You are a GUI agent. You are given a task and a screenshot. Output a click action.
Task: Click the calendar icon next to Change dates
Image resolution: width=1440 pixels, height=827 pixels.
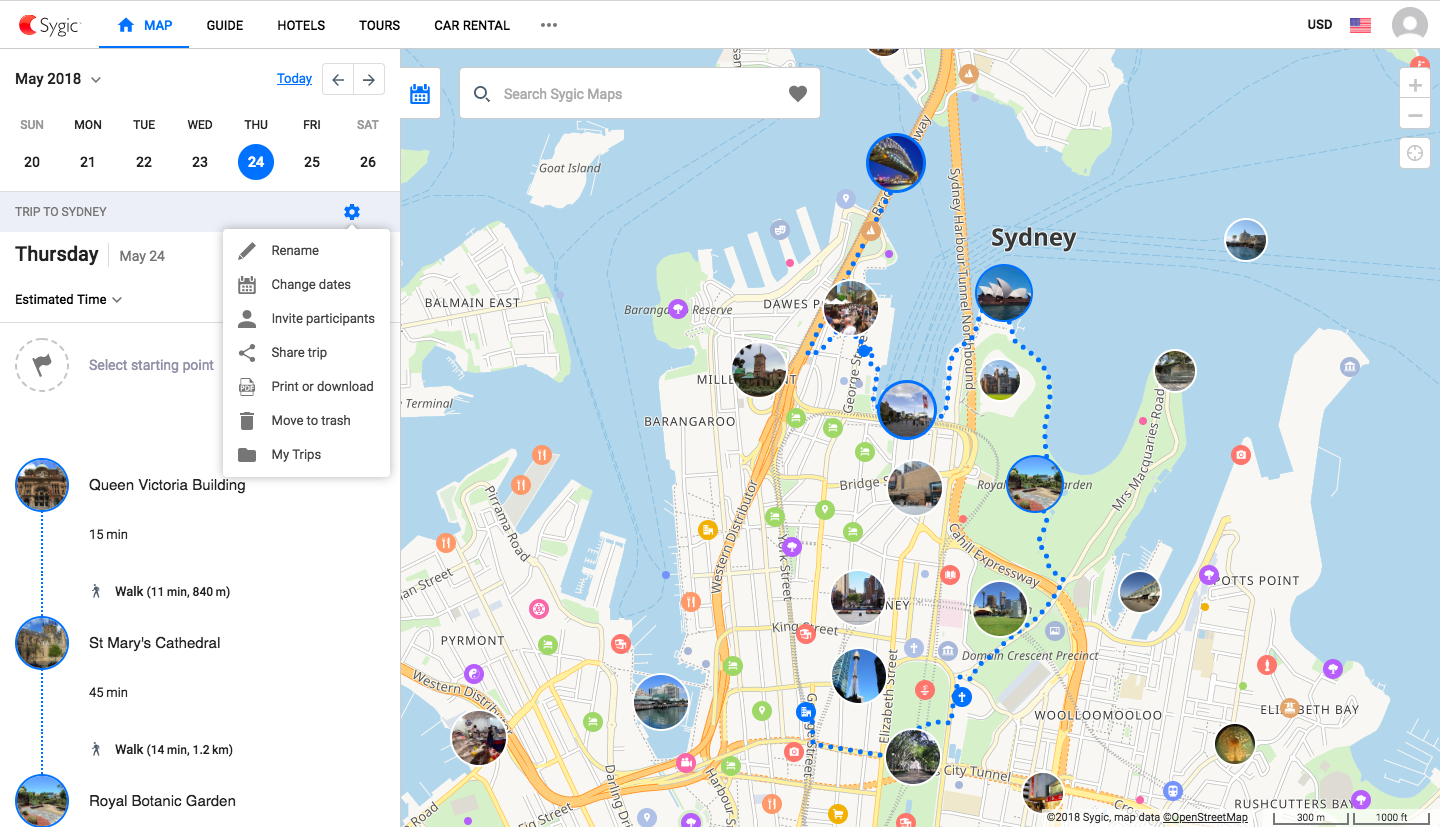[x=247, y=285]
